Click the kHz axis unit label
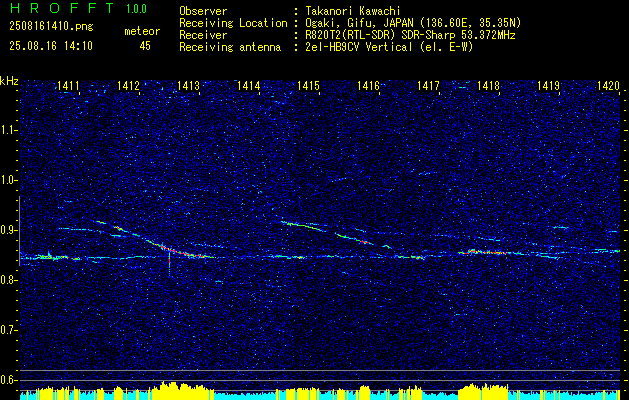629x400 pixels. click(x=9, y=81)
